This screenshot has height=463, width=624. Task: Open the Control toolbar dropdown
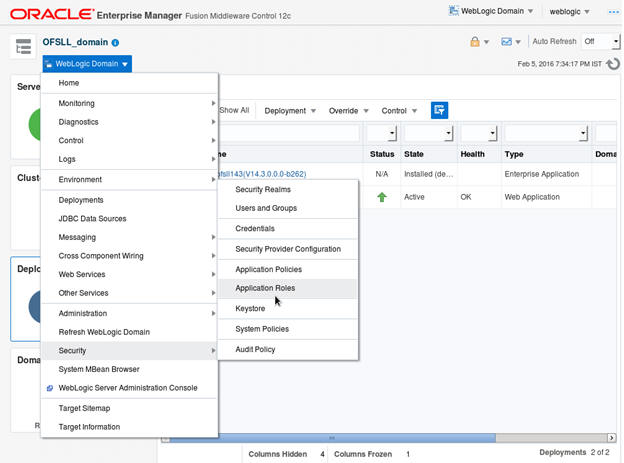[x=399, y=111]
